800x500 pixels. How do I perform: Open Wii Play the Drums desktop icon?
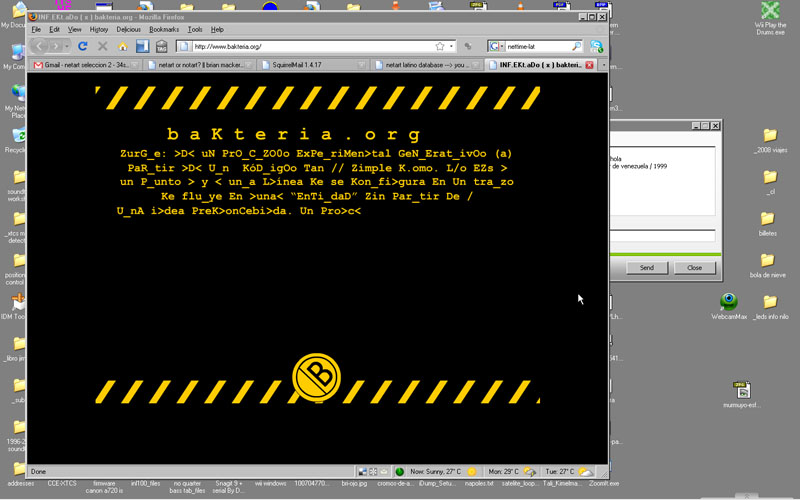coord(769,12)
